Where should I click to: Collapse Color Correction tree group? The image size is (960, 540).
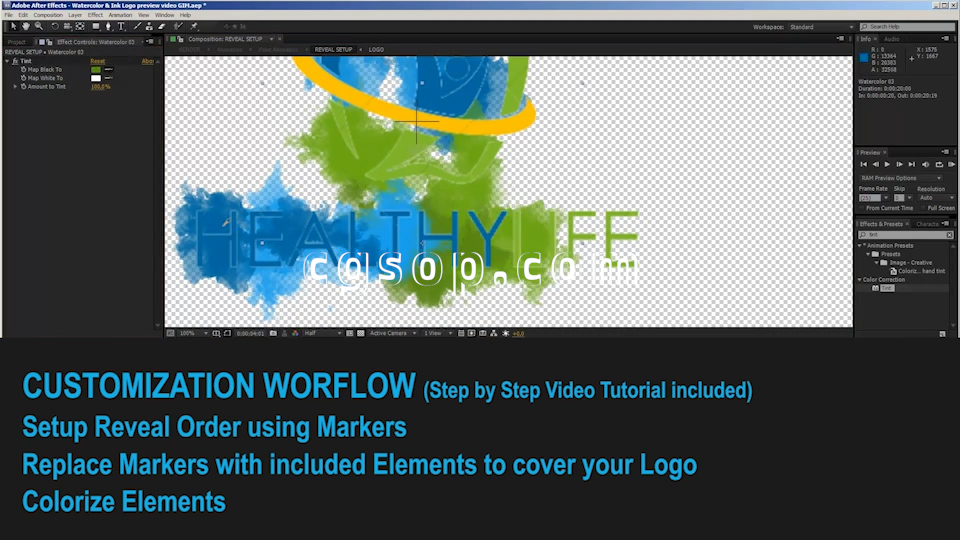point(860,279)
